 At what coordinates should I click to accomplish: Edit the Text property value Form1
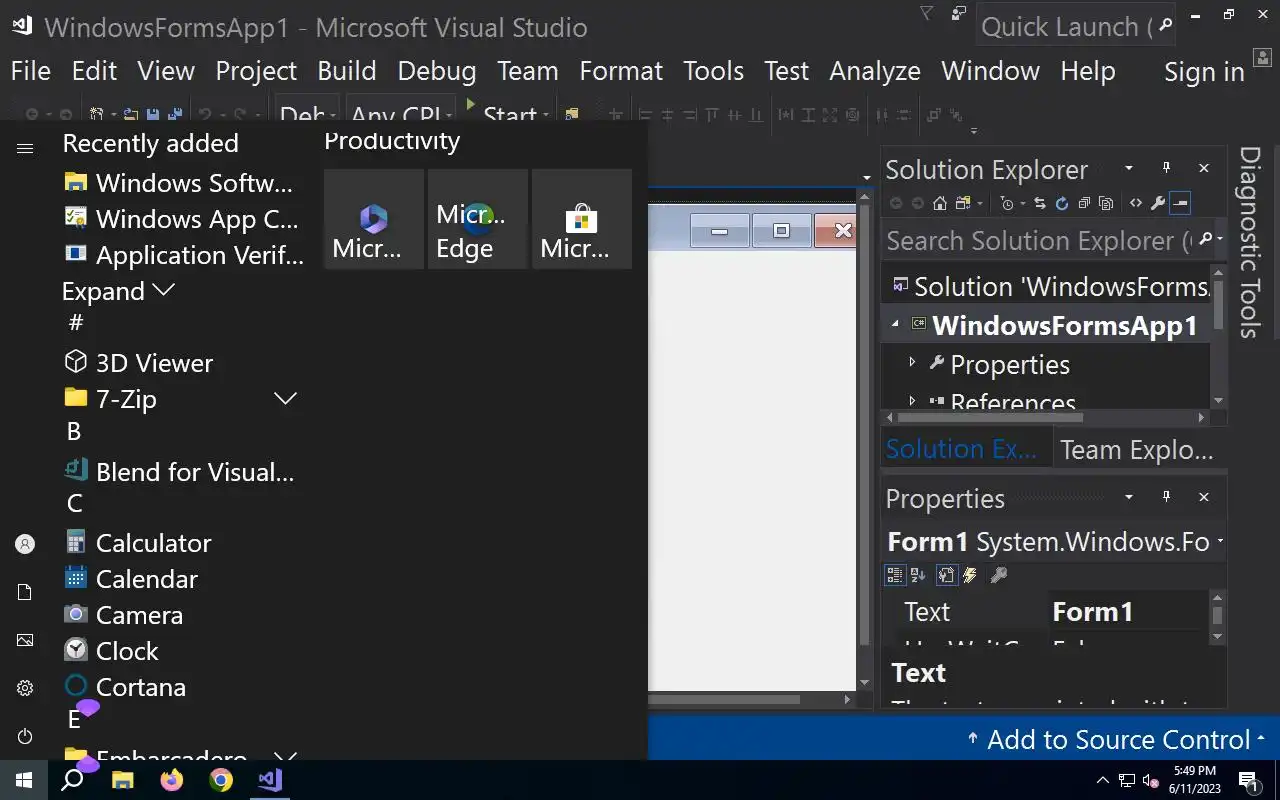pos(1127,611)
